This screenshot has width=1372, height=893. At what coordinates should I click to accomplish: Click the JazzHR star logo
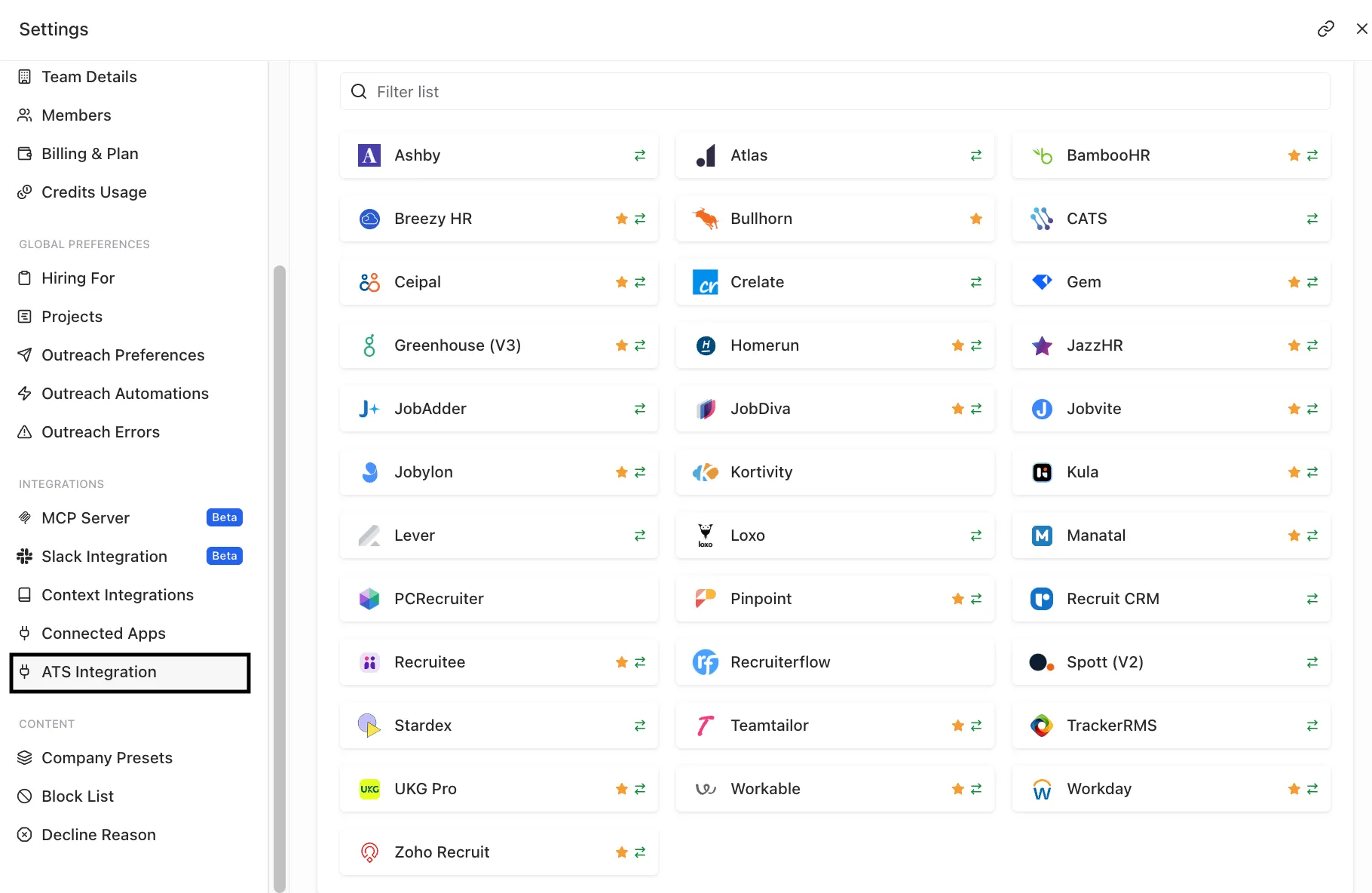(x=1042, y=345)
